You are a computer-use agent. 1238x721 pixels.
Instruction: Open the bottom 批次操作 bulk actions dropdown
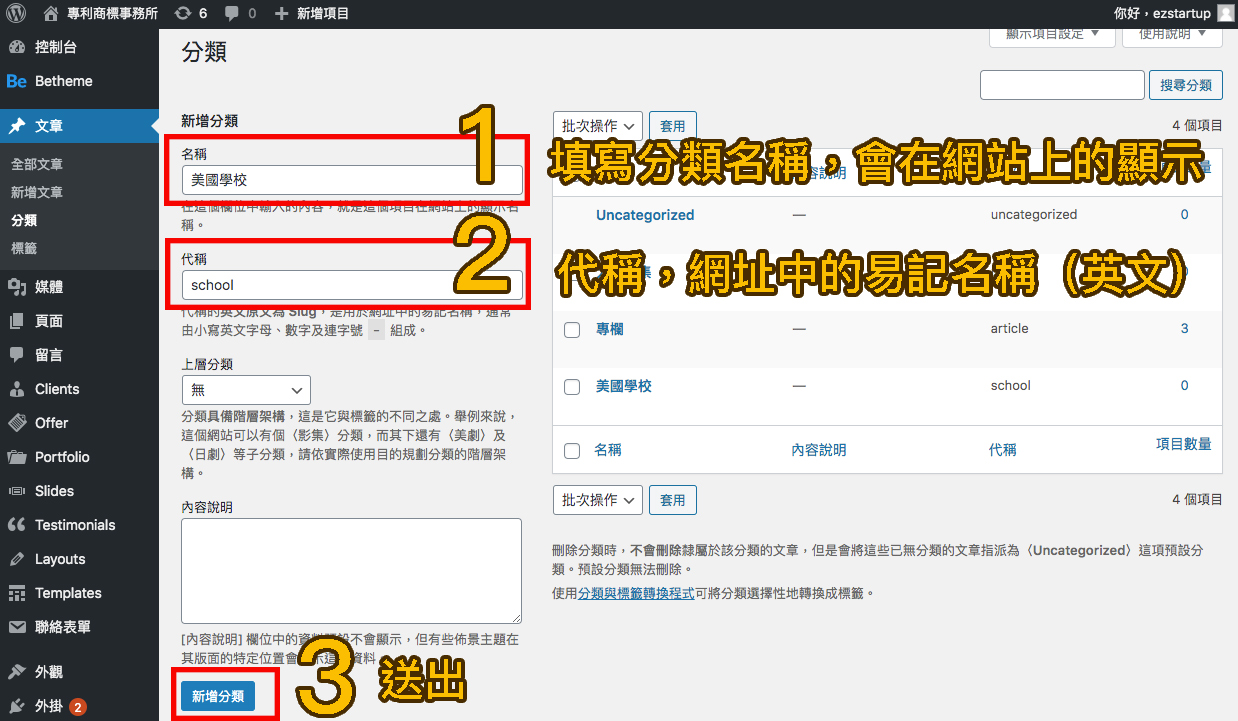(x=597, y=500)
